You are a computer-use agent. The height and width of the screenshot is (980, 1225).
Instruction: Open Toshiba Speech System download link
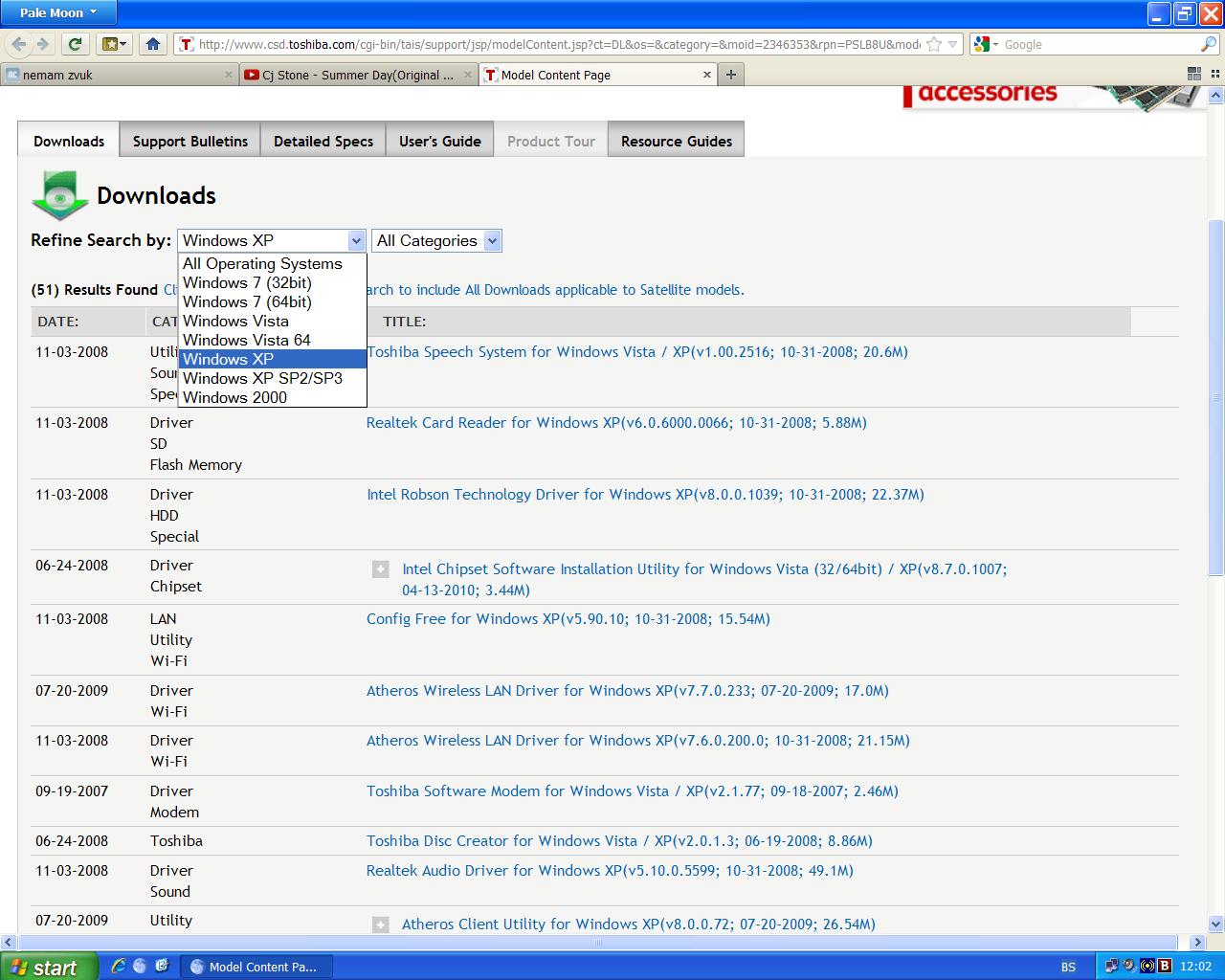coord(637,352)
